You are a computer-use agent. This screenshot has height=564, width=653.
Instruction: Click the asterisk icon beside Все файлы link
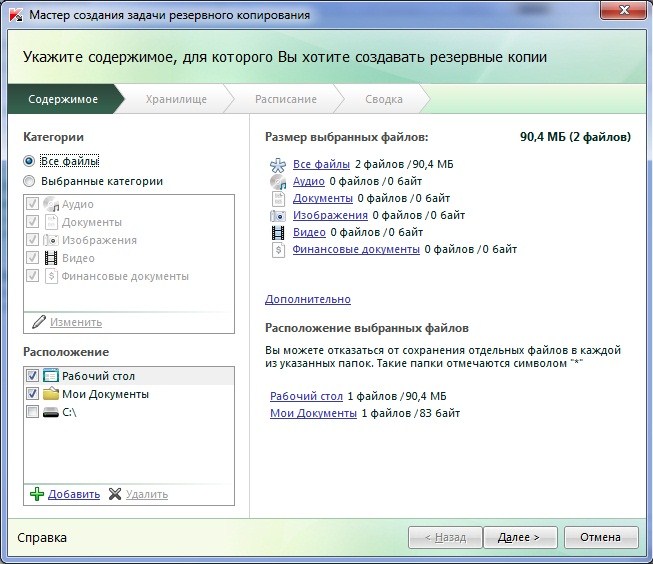point(278,165)
